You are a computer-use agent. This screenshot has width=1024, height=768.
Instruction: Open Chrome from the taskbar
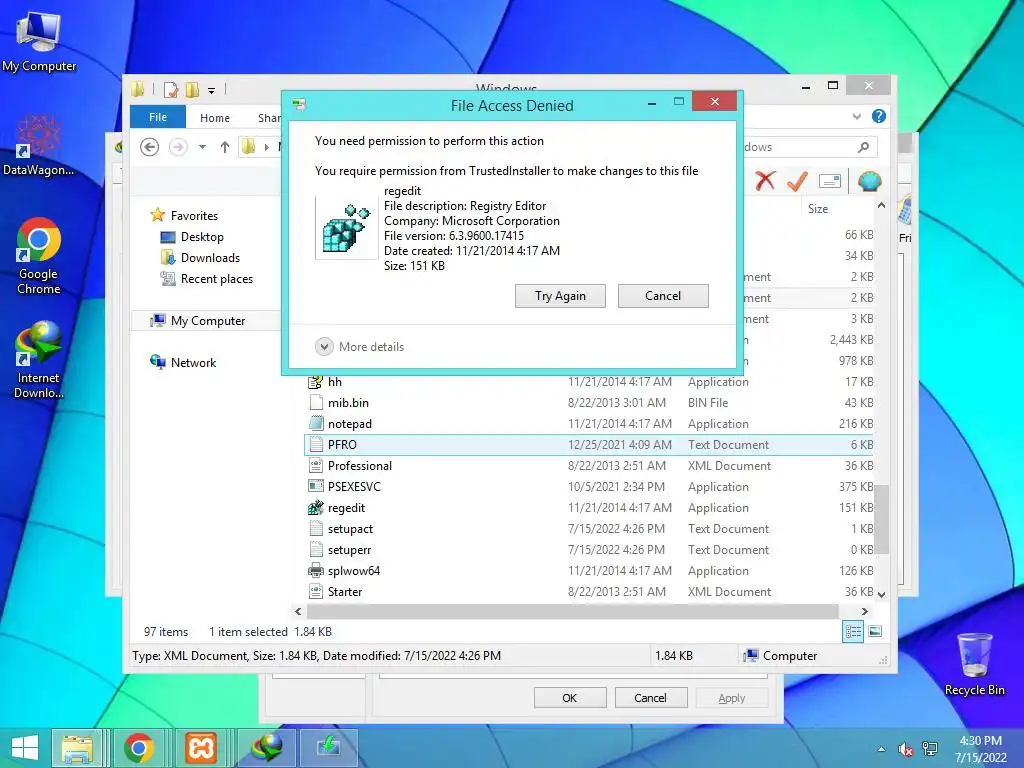tap(138, 748)
